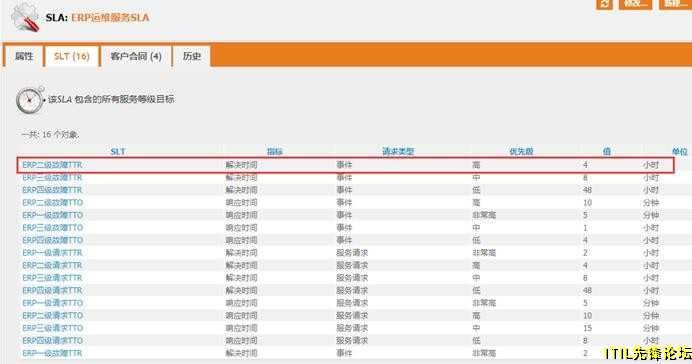Sort by the 单位 column header
The image size is (692, 364).
click(680, 152)
